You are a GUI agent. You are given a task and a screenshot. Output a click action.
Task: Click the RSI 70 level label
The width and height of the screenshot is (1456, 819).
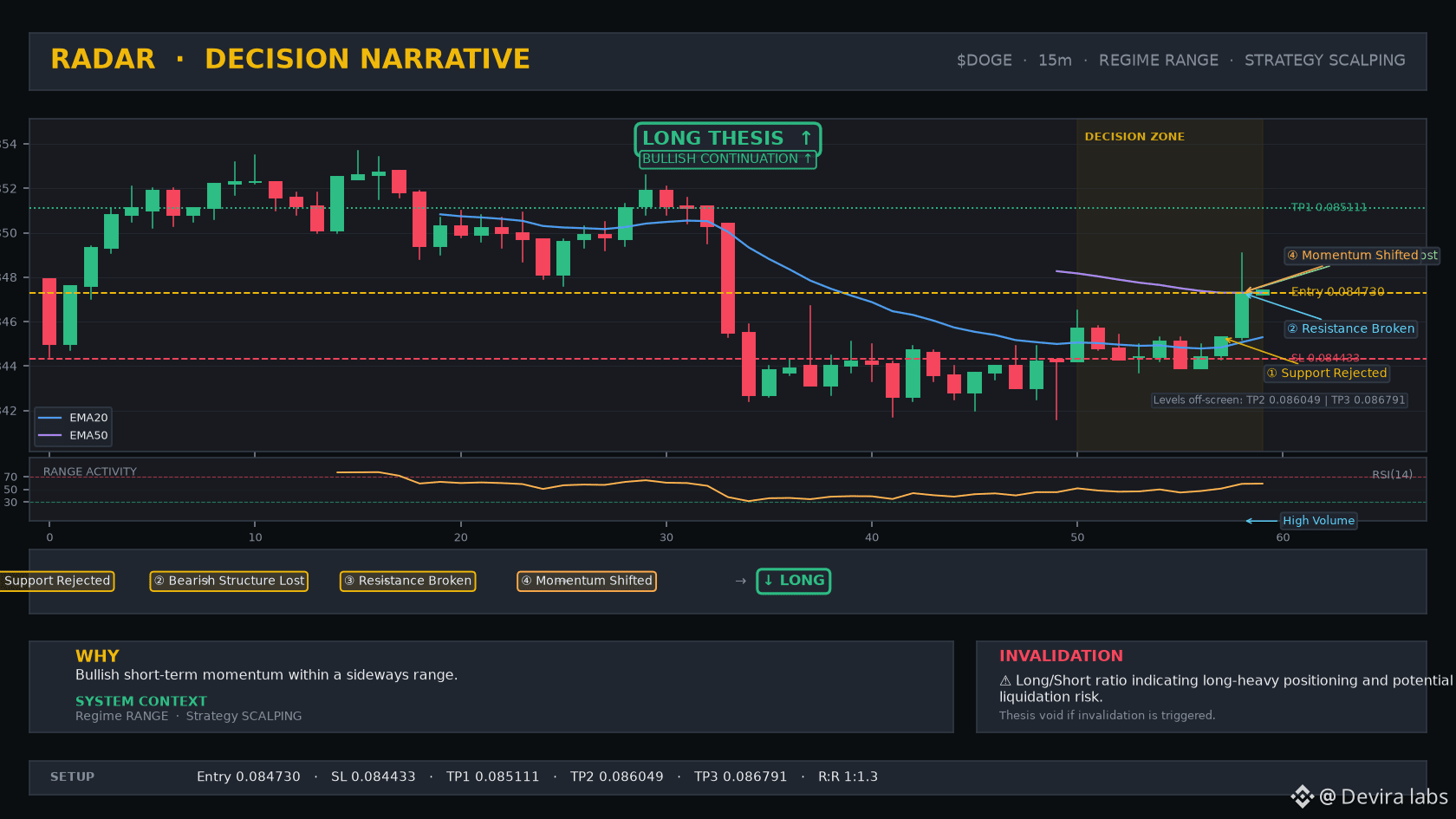pyautogui.click(x=10, y=478)
